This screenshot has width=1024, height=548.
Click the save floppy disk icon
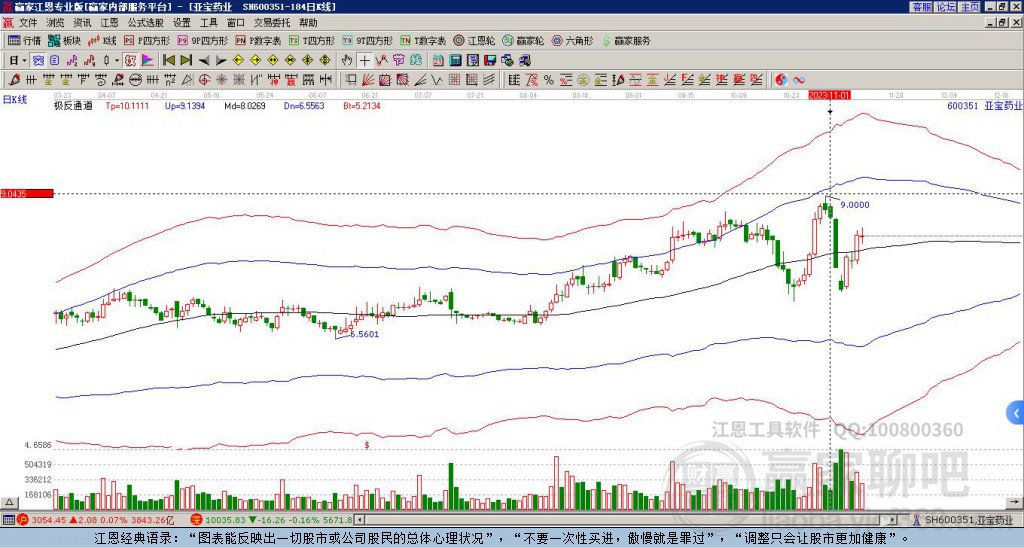[490, 61]
